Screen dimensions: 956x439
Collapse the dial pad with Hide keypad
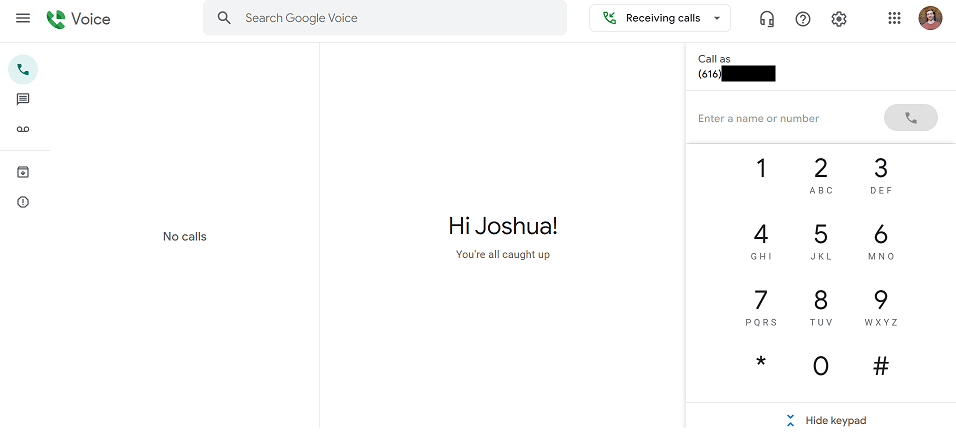pos(825,421)
